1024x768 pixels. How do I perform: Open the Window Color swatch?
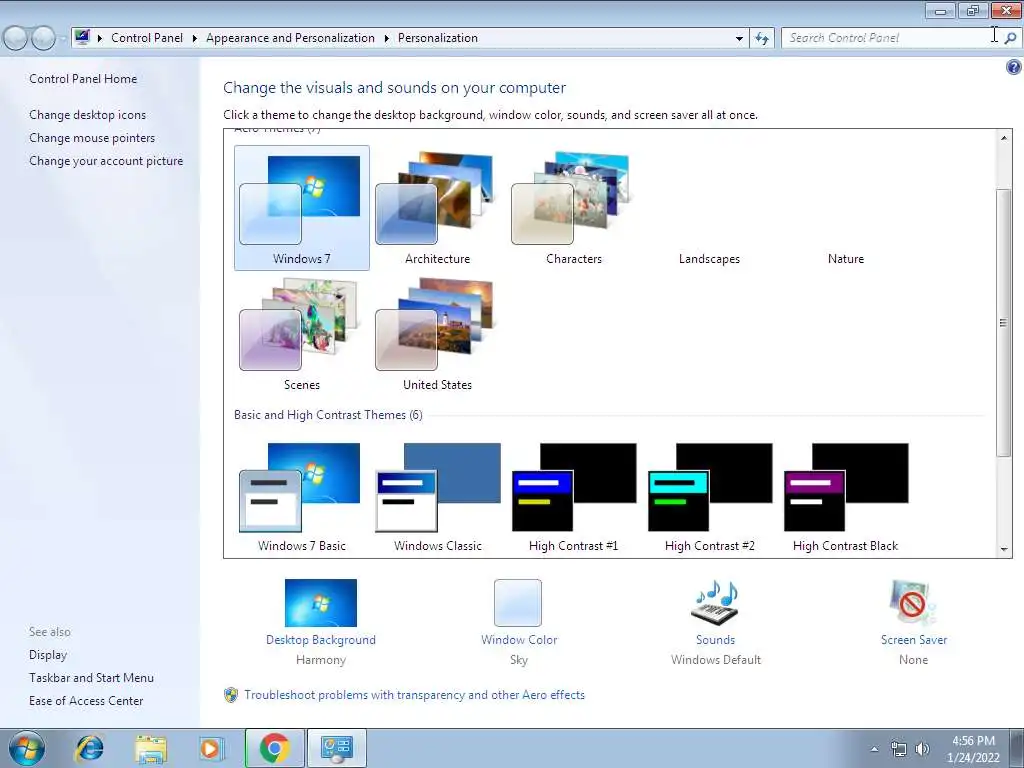coord(518,603)
